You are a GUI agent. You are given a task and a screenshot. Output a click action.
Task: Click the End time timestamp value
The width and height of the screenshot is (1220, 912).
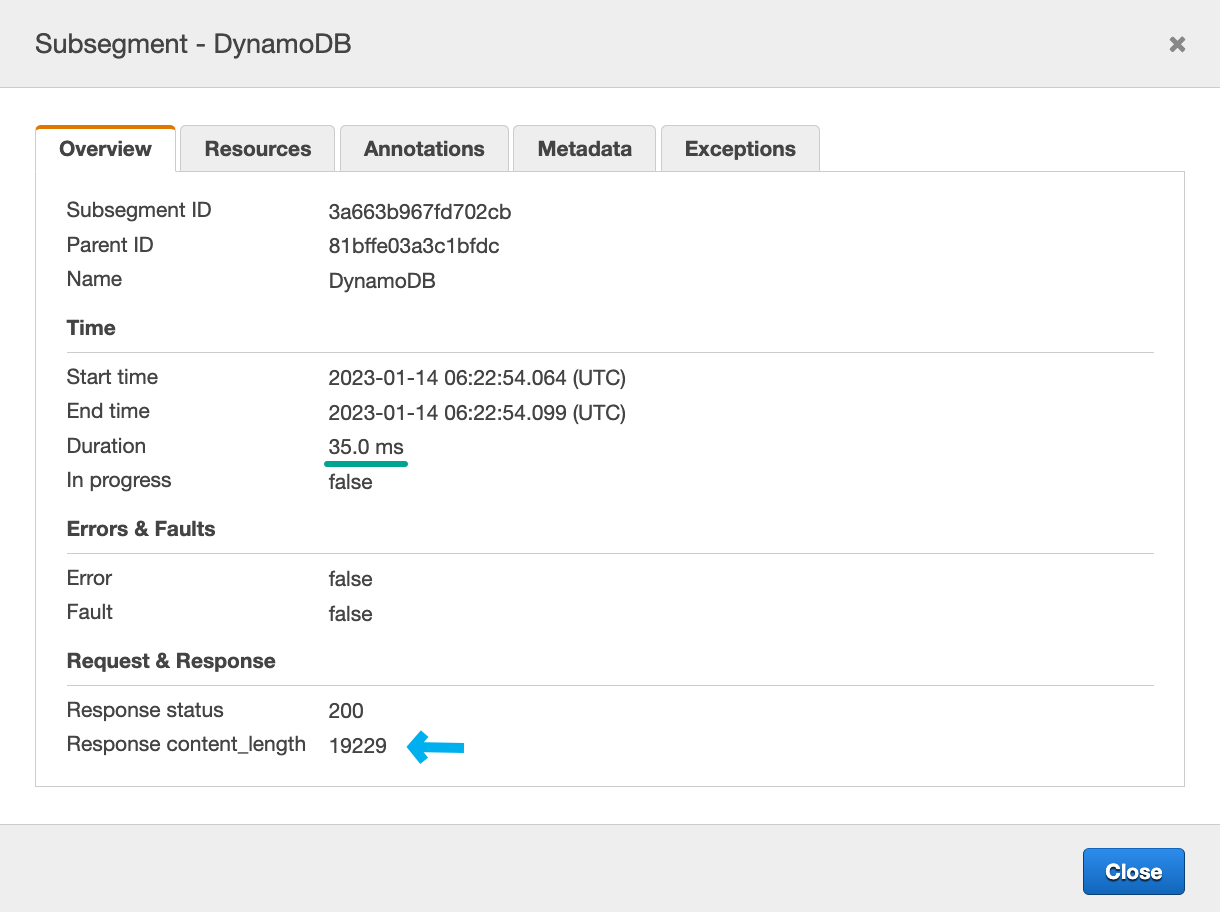pos(477,412)
